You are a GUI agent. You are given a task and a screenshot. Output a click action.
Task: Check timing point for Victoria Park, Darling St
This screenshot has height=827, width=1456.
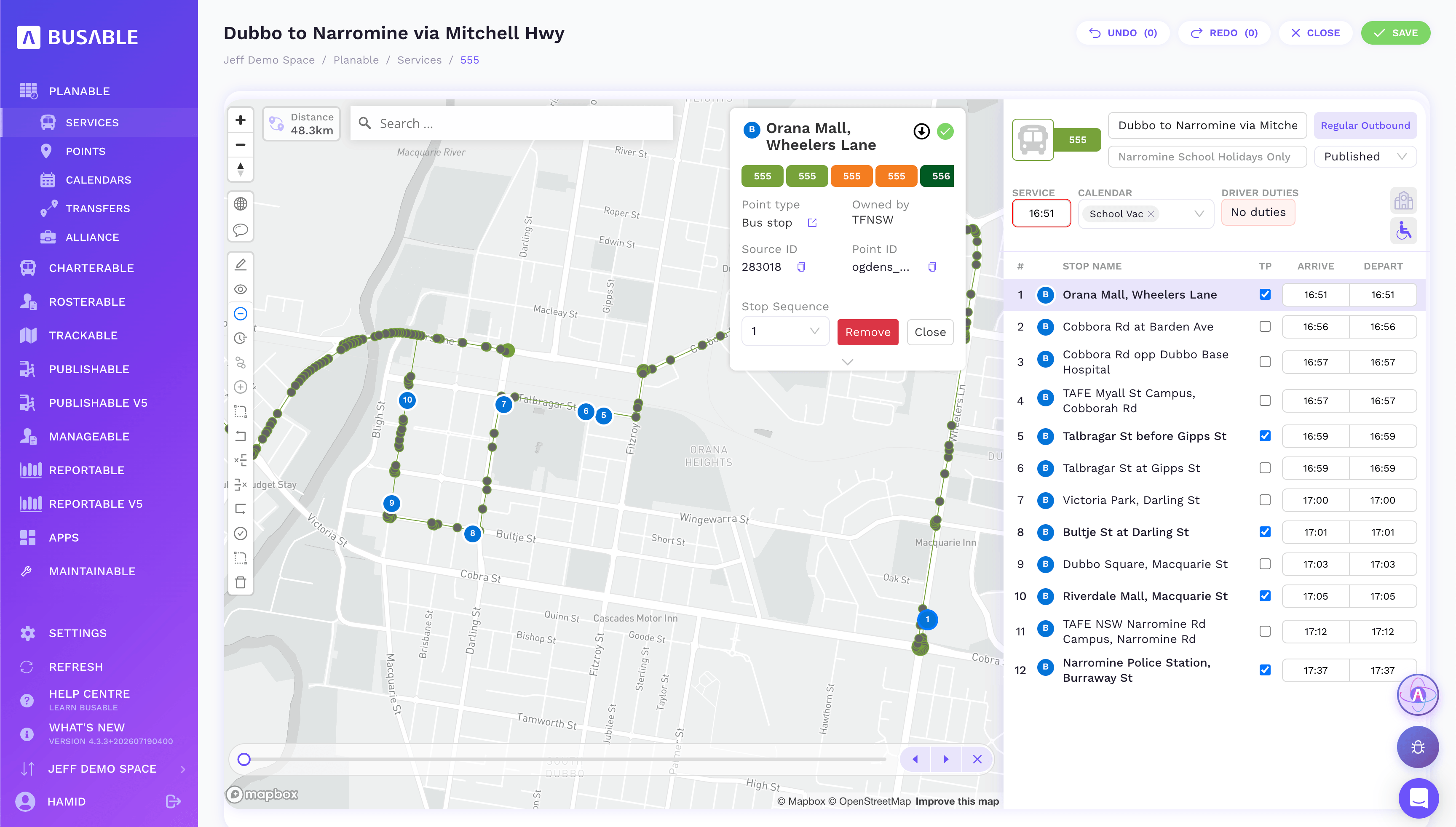[1264, 500]
